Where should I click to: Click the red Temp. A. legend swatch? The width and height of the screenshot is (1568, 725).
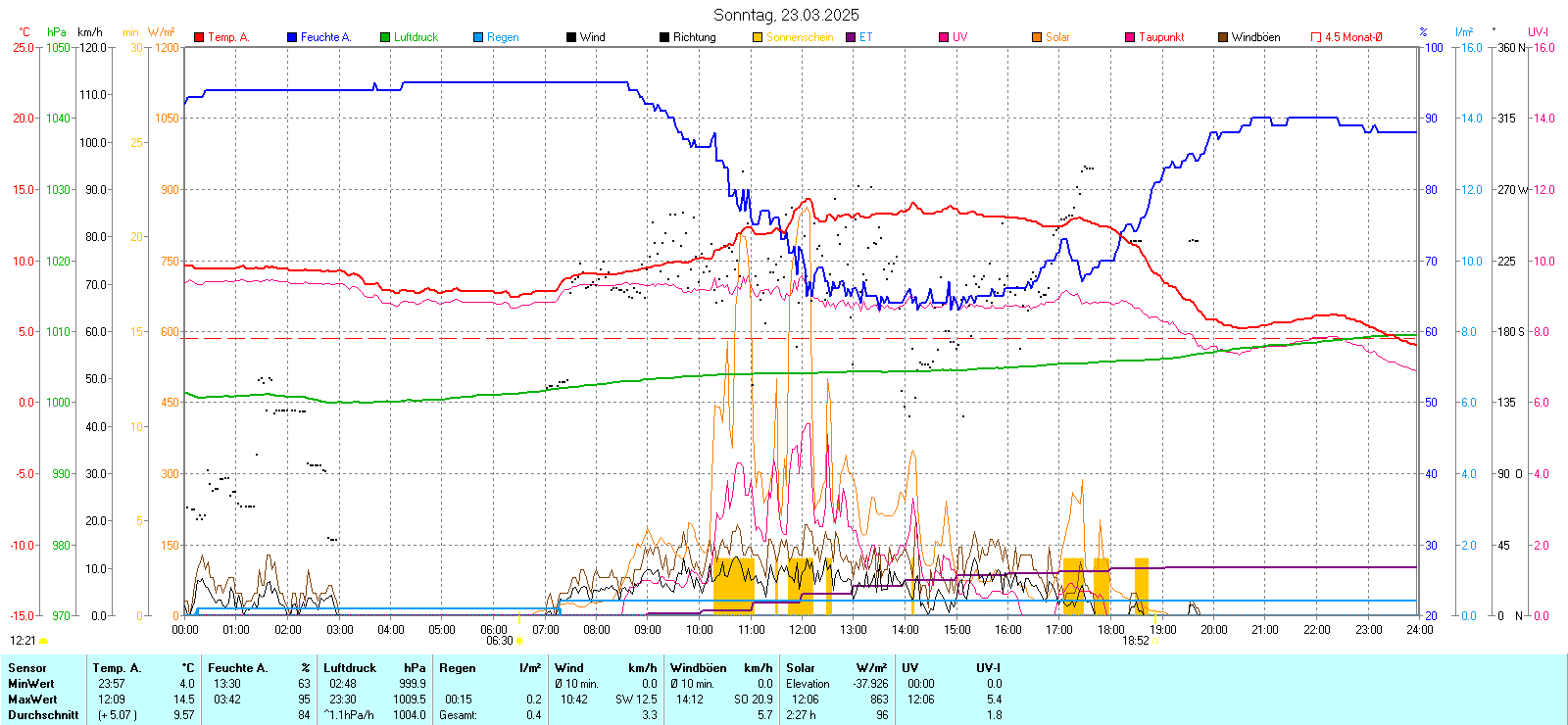[199, 37]
